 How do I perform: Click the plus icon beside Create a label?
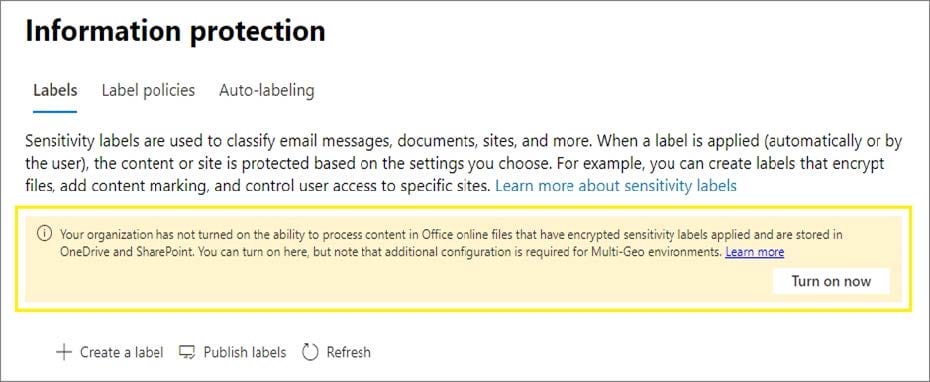[63, 352]
